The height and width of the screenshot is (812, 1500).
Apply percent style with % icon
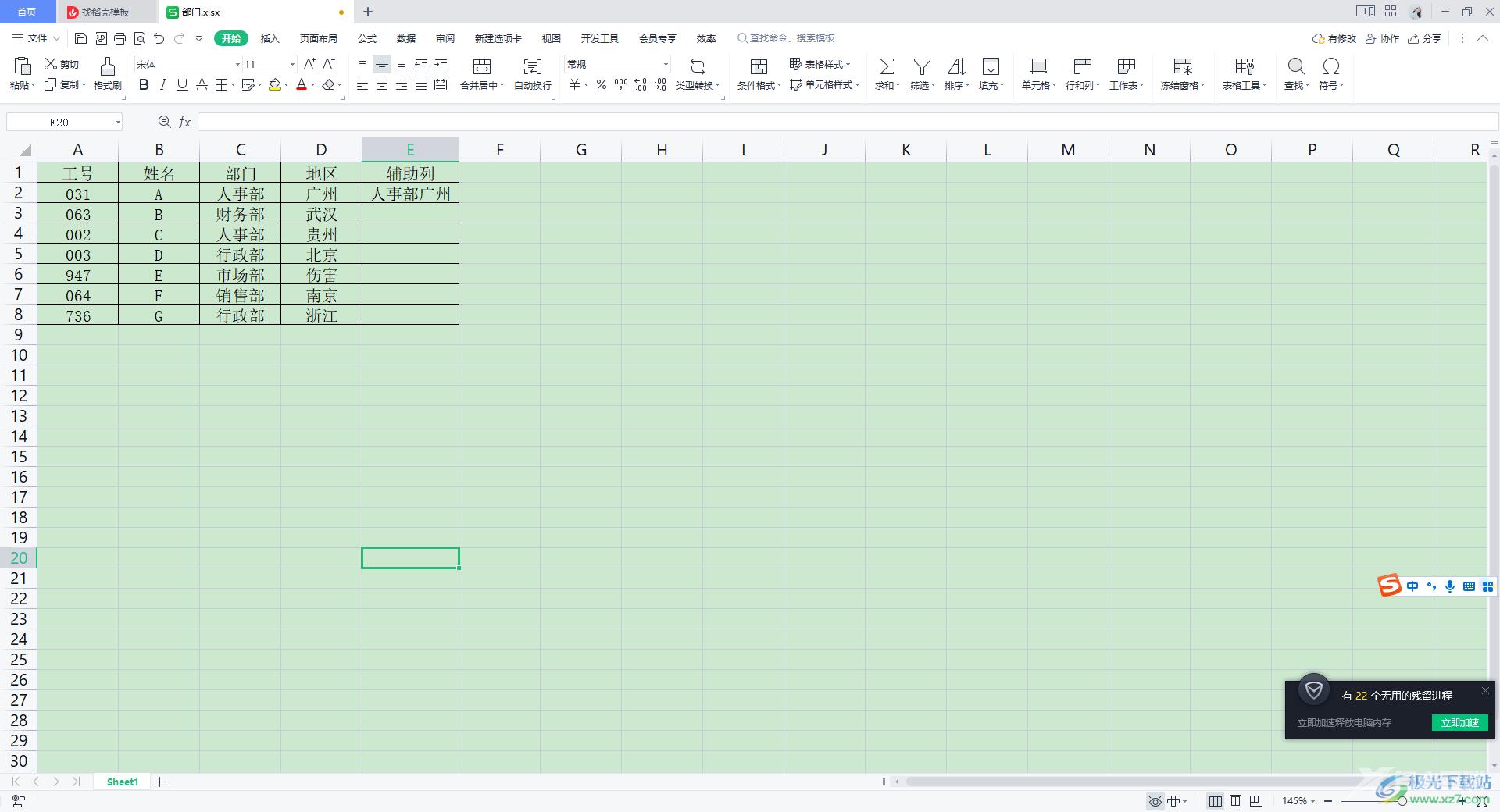point(601,84)
